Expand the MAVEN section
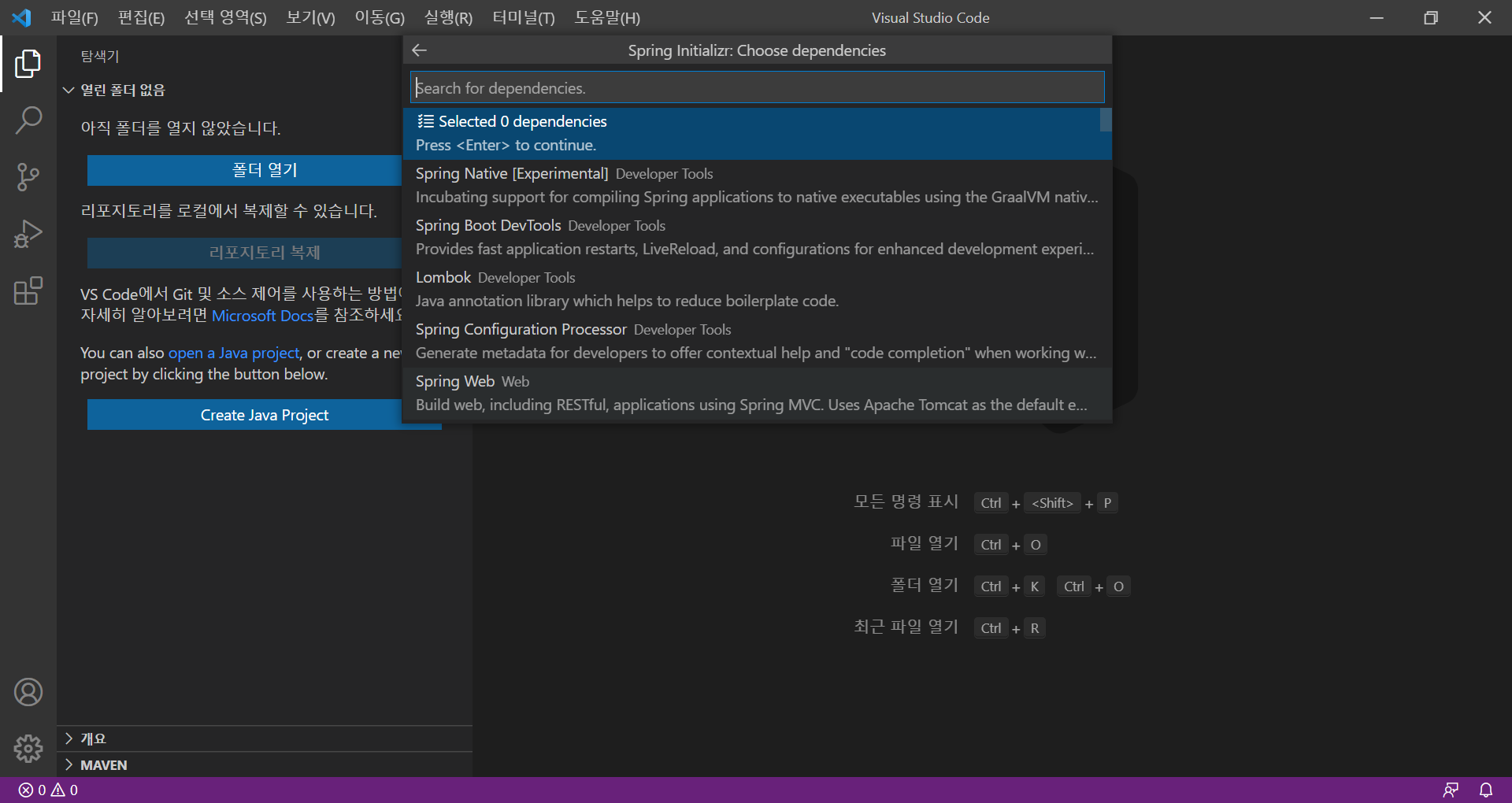The image size is (1512, 803). [265, 765]
